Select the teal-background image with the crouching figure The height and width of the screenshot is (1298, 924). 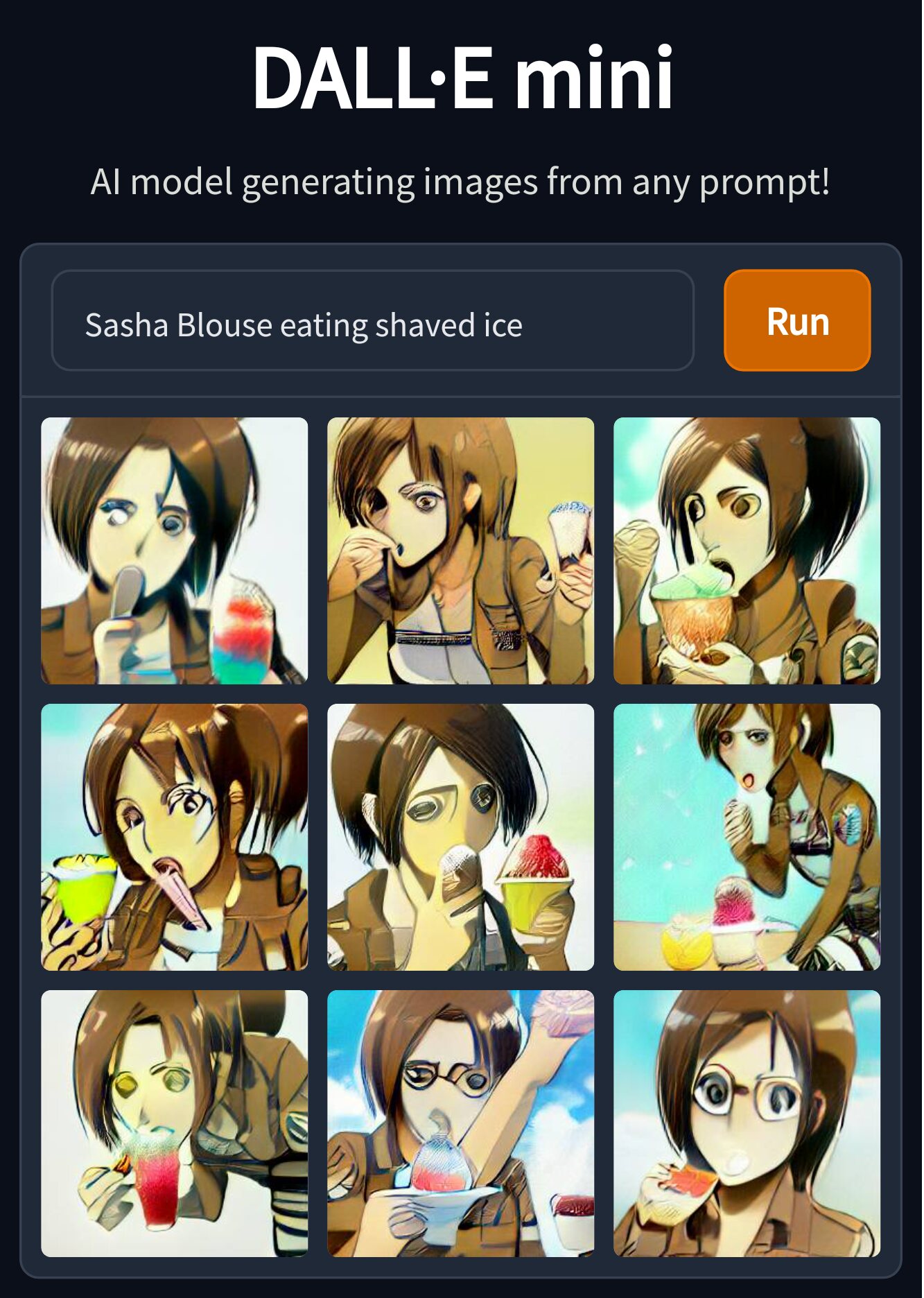tap(747, 838)
